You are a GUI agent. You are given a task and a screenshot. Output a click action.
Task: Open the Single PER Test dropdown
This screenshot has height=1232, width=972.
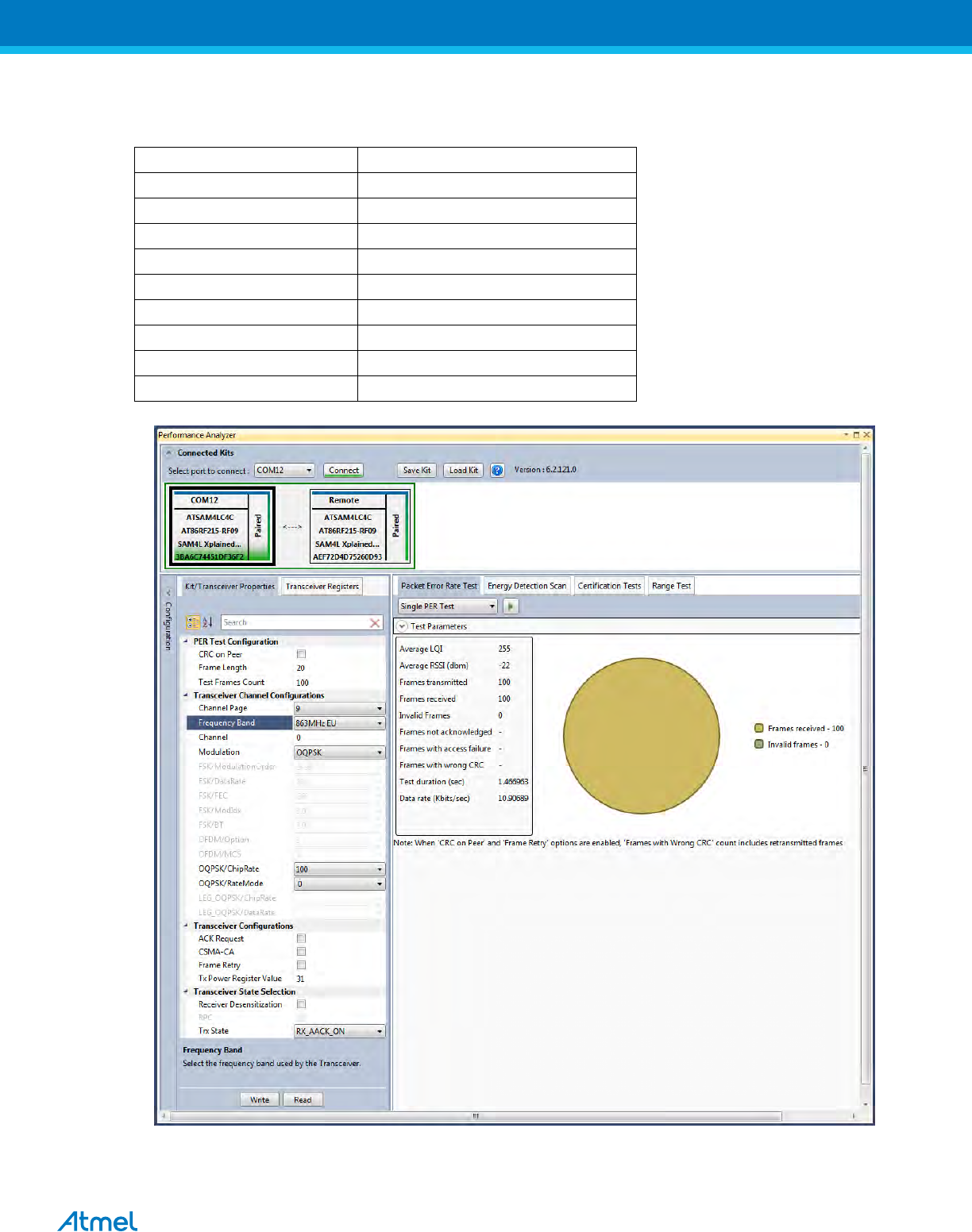(x=492, y=606)
